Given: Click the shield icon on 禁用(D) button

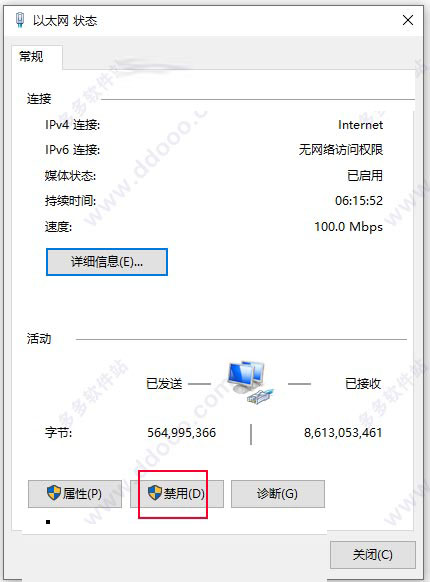Looking at the screenshot, I should 155,493.
